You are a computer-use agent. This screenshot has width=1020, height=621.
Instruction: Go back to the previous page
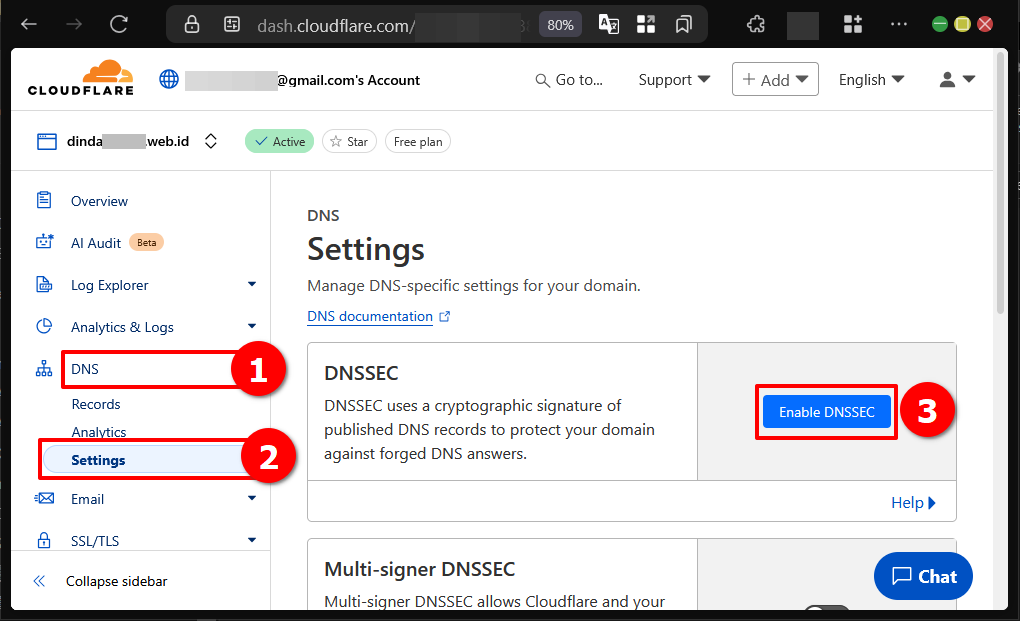click(x=29, y=25)
